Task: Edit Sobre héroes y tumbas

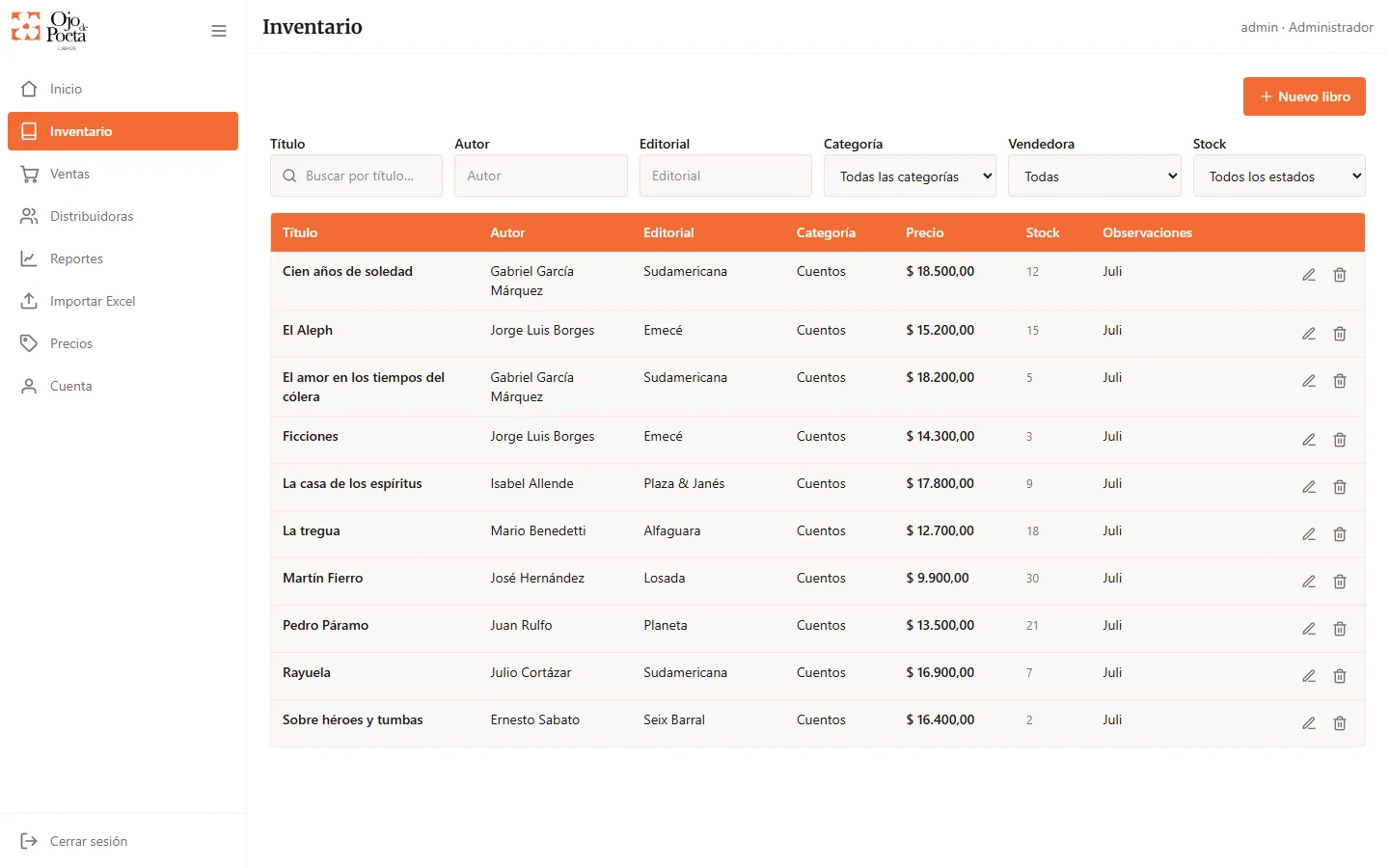Action: 1309,723
